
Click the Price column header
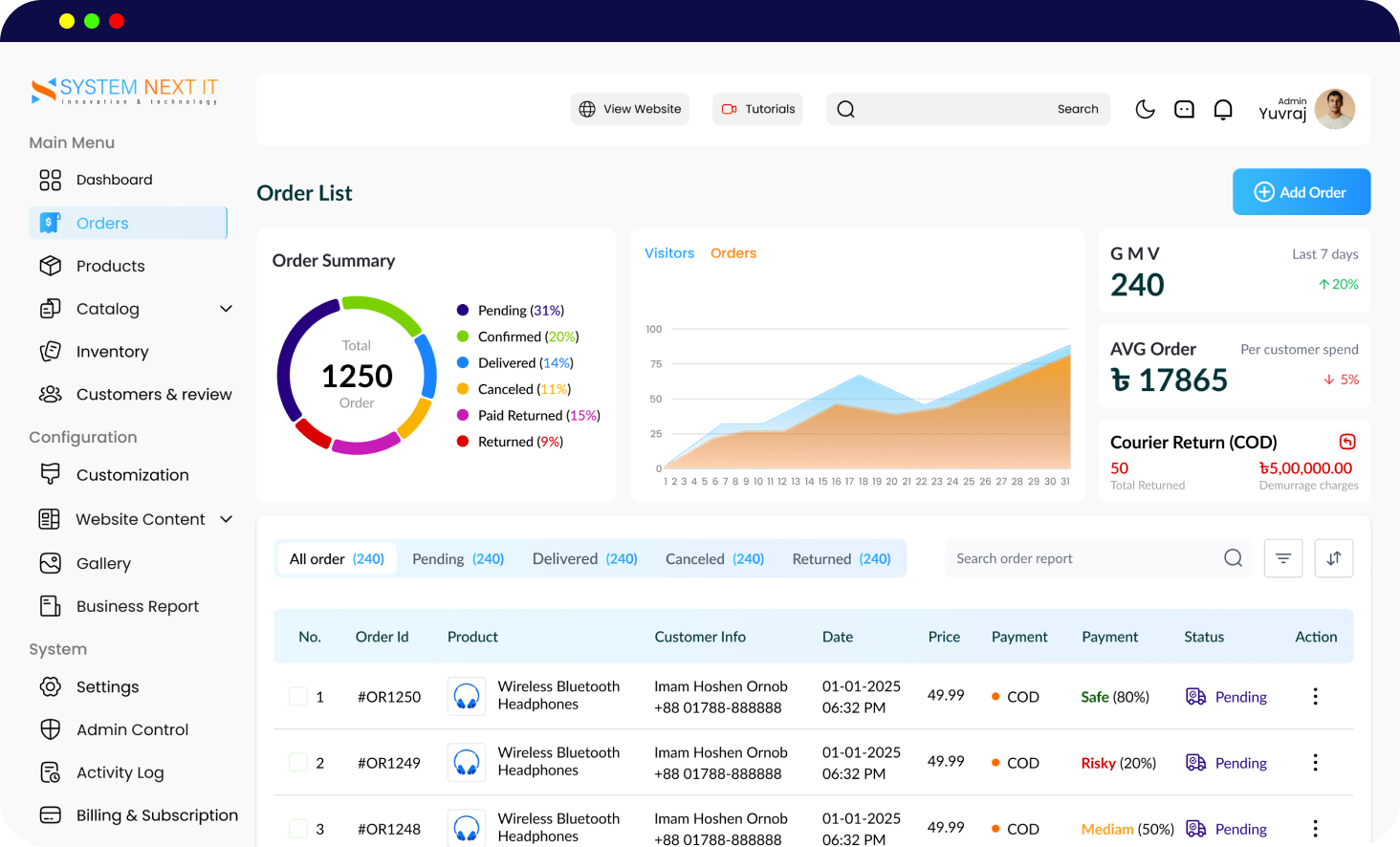[944, 637]
